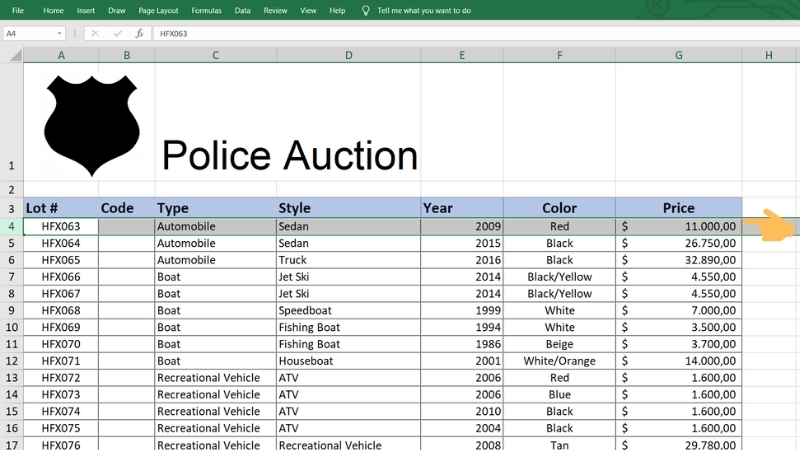The image size is (800, 450).
Task: Select row 10 header
Action: (x=11, y=327)
